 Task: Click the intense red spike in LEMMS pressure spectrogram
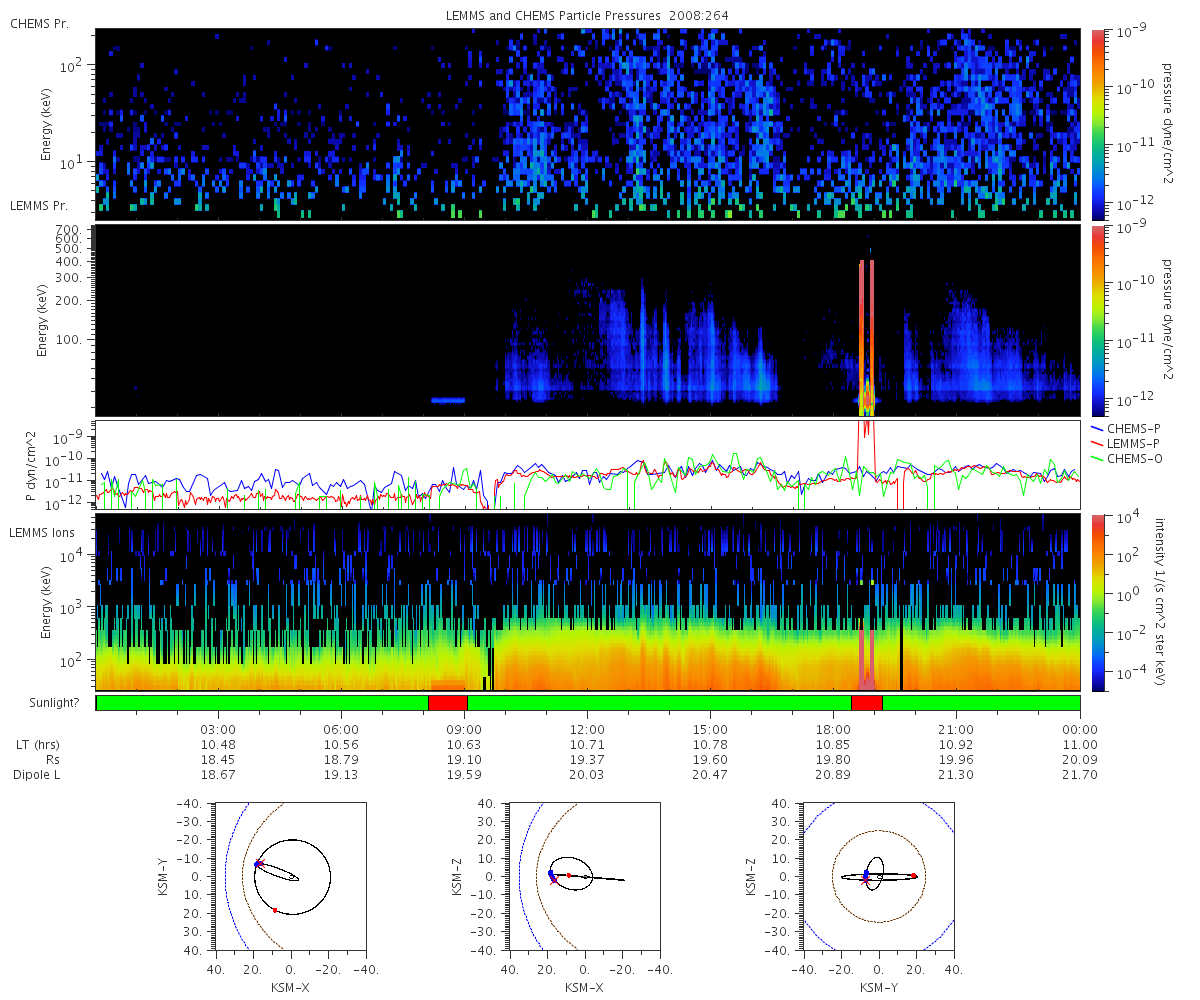(867, 338)
